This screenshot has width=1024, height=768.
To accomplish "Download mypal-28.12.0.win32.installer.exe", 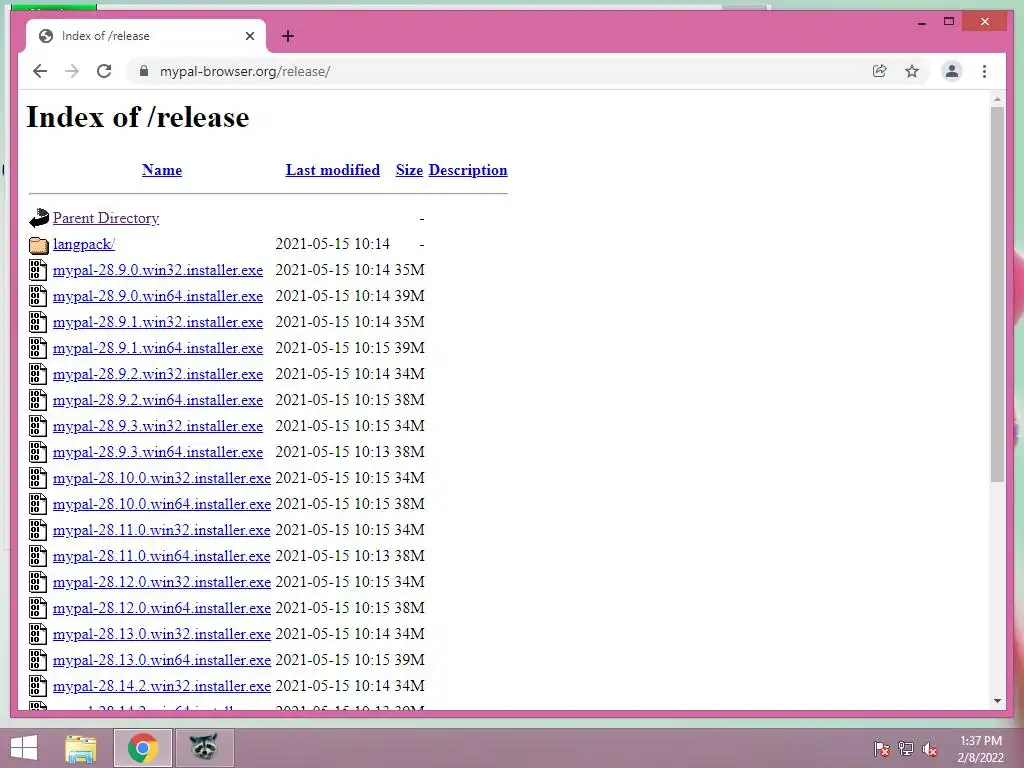I will click(x=162, y=582).
